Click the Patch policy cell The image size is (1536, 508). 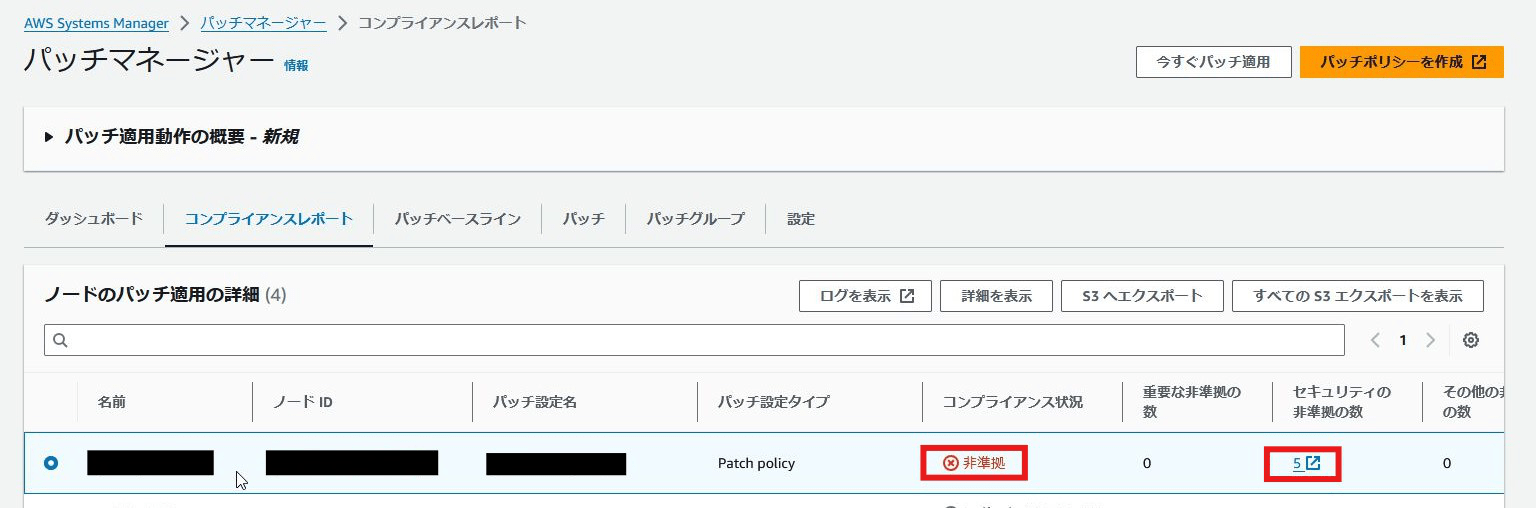[756, 463]
